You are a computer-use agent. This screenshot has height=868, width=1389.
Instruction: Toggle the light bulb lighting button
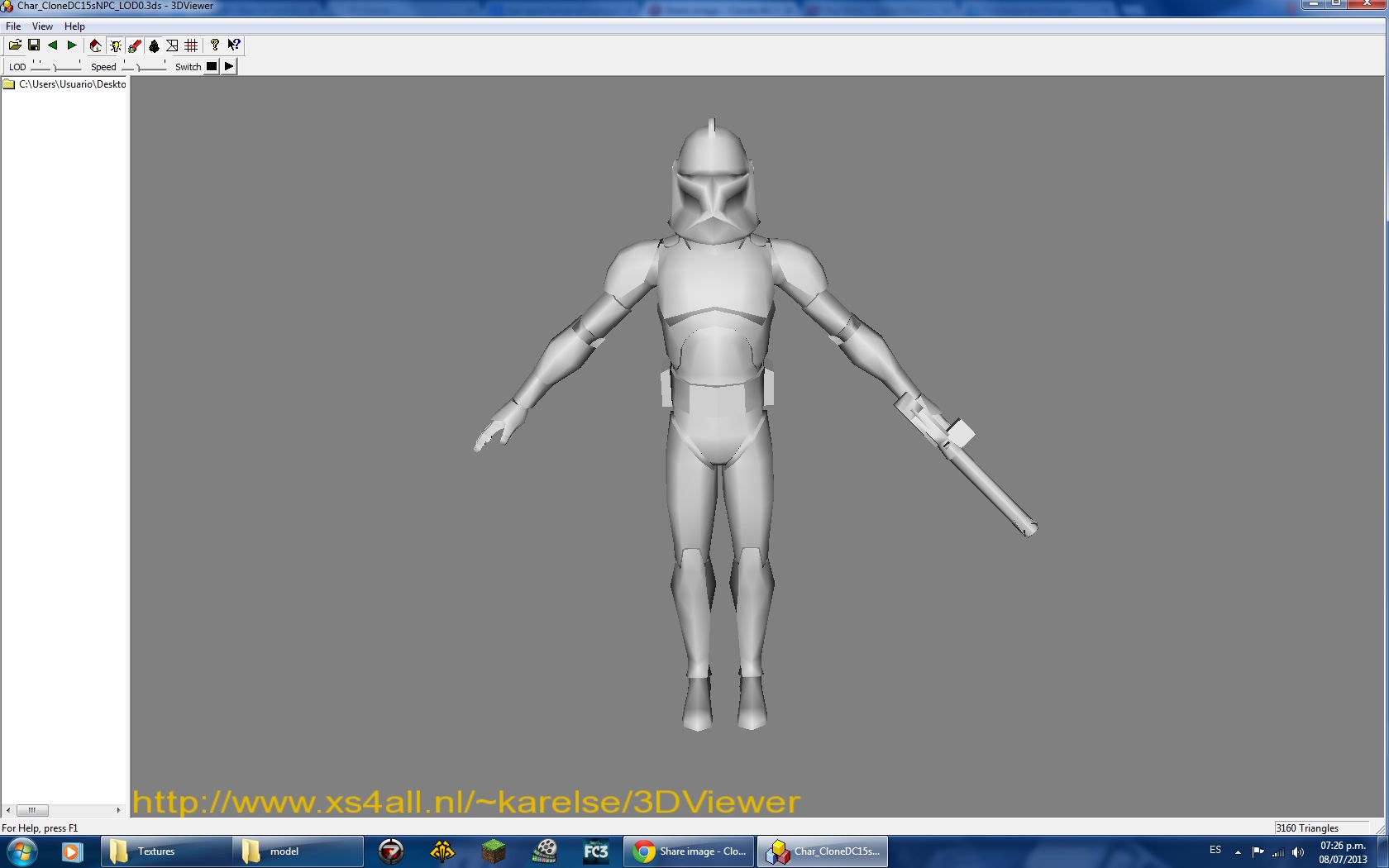(x=115, y=45)
